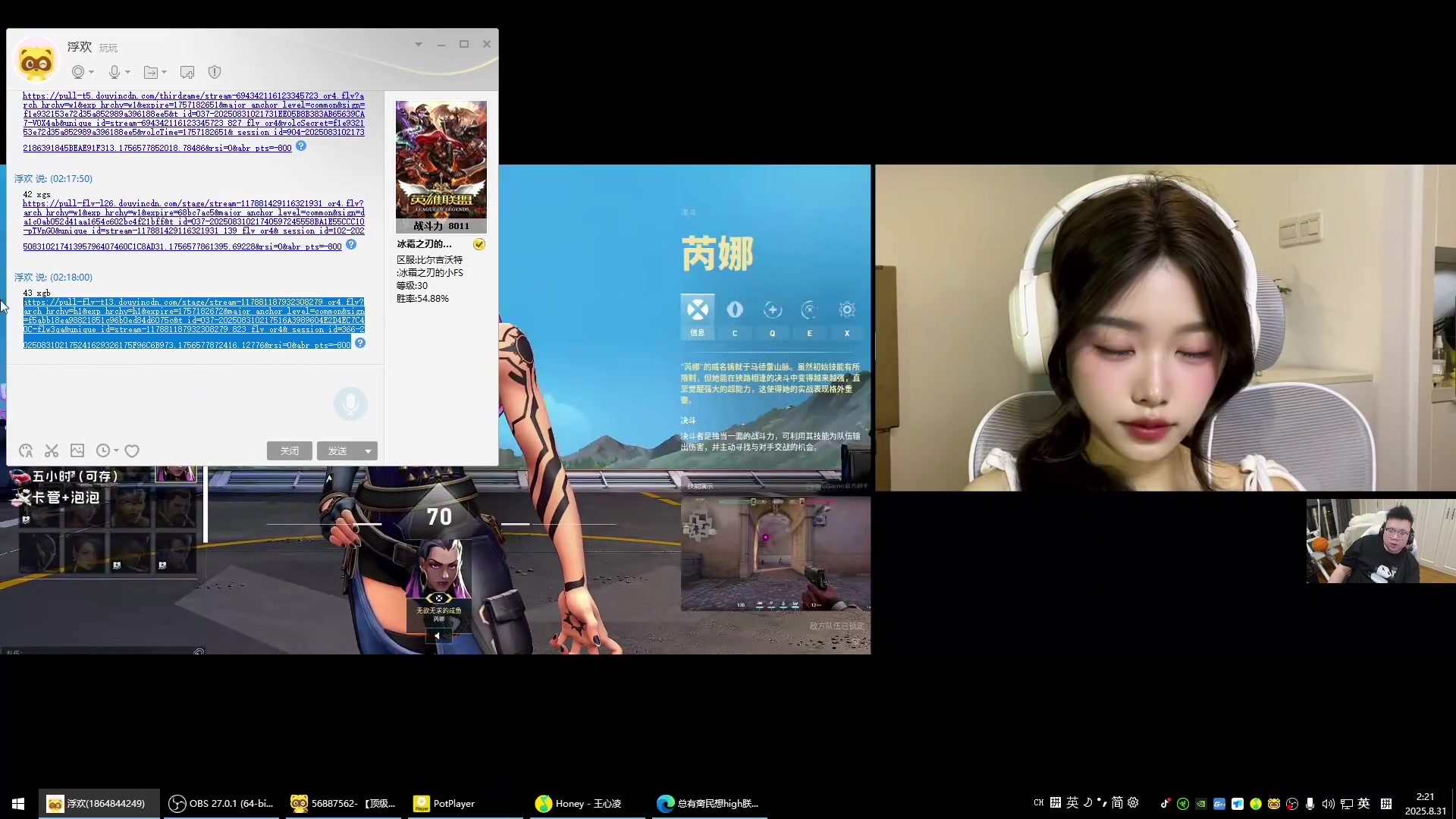Image resolution: width=1456 pixels, height=819 pixels.
Task: Open clock showing 2:21 2025.8.31
Action: coord(1425,803)
